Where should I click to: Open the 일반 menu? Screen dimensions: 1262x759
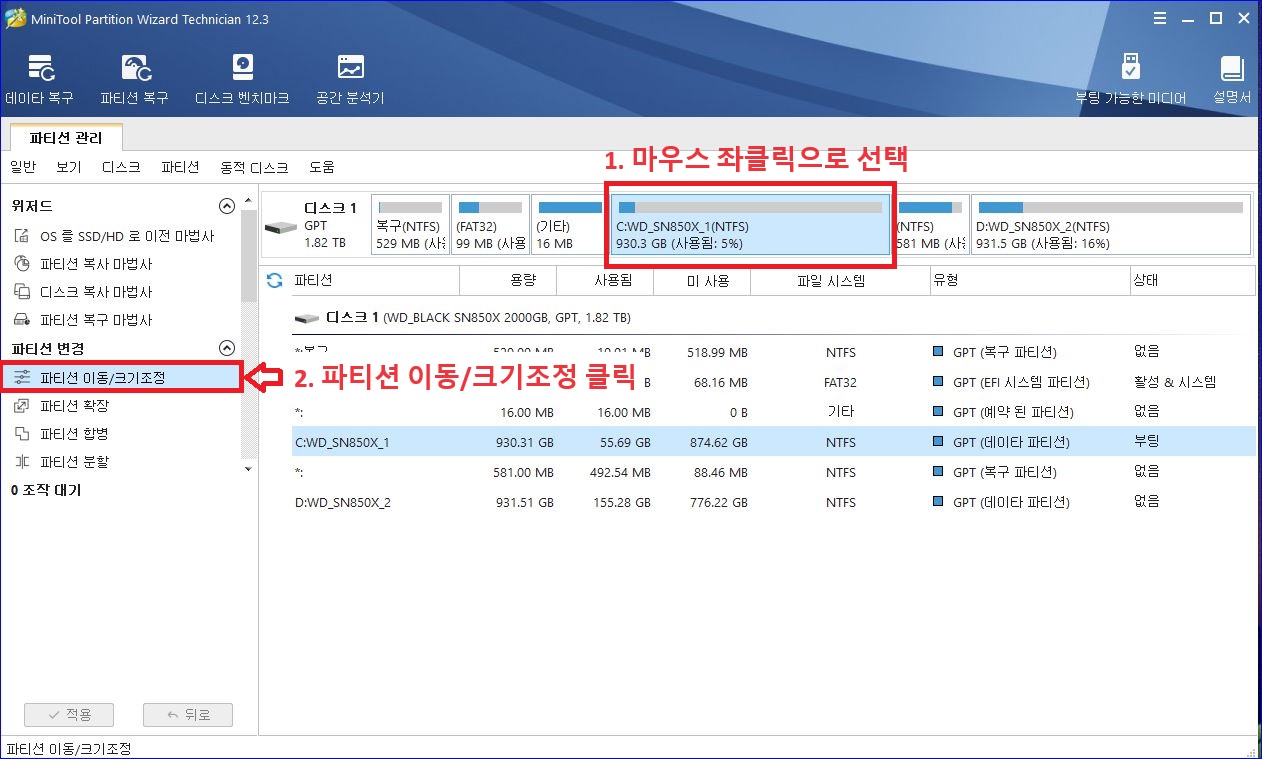pos(23,167)
